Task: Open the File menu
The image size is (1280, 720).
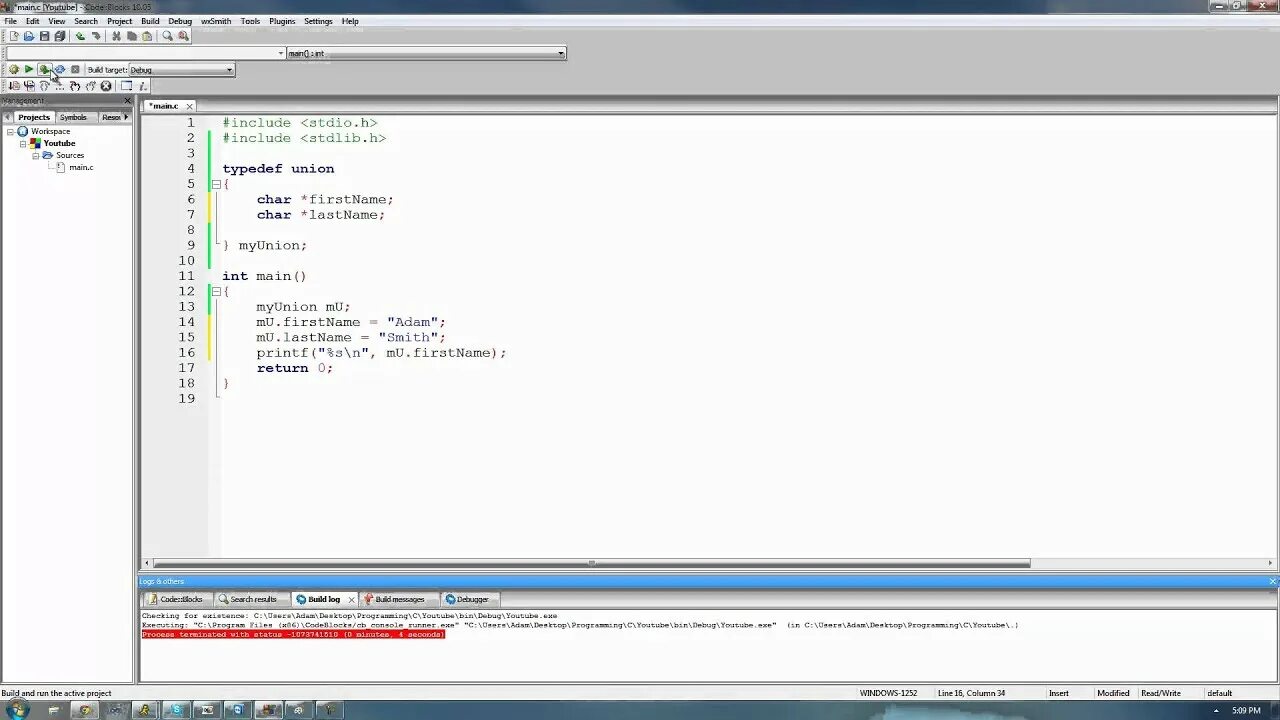Action: tap(10, 21)
